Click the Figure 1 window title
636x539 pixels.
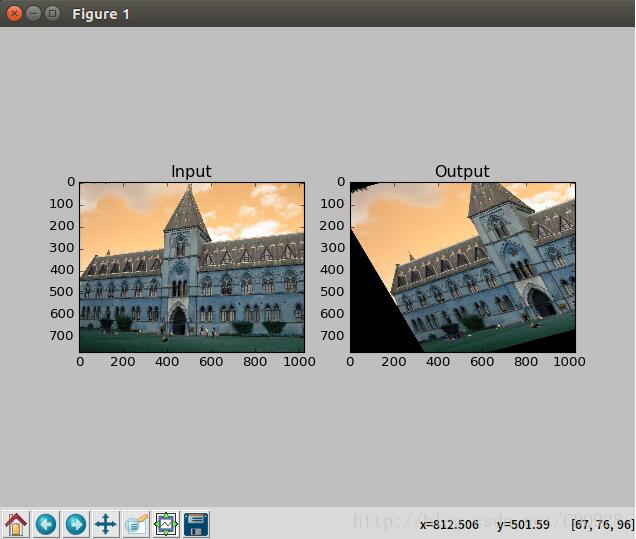101,14
